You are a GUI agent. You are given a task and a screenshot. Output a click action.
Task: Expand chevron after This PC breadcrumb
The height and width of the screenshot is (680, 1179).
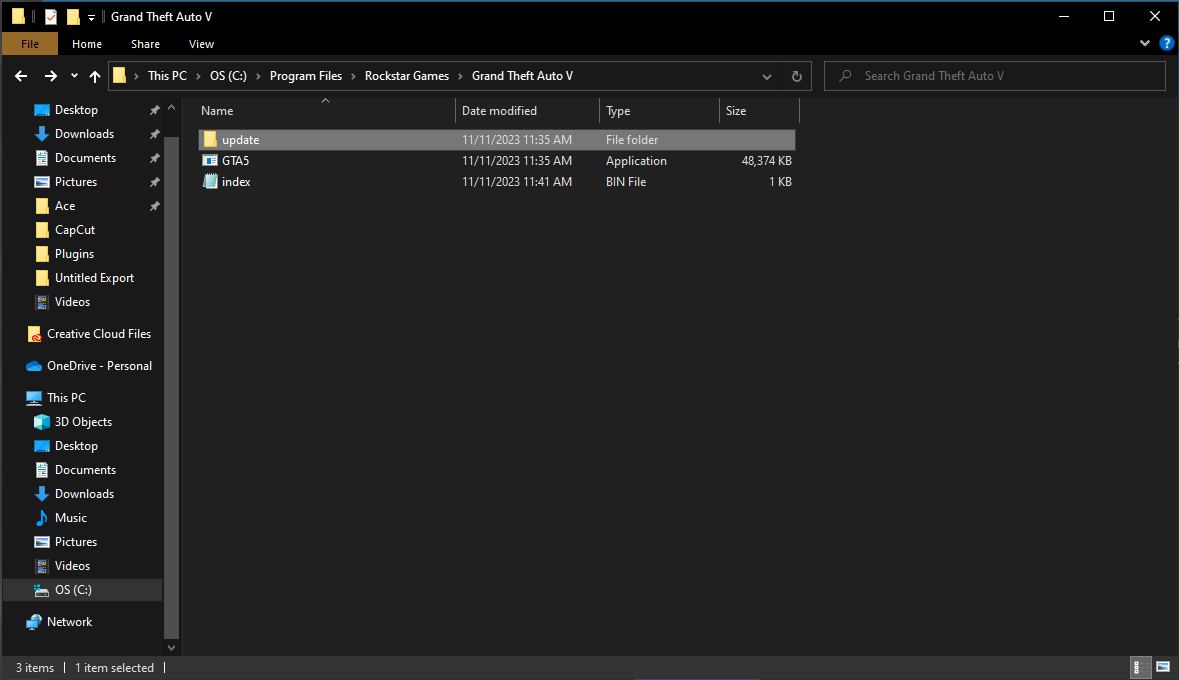[x=199, y=76]
